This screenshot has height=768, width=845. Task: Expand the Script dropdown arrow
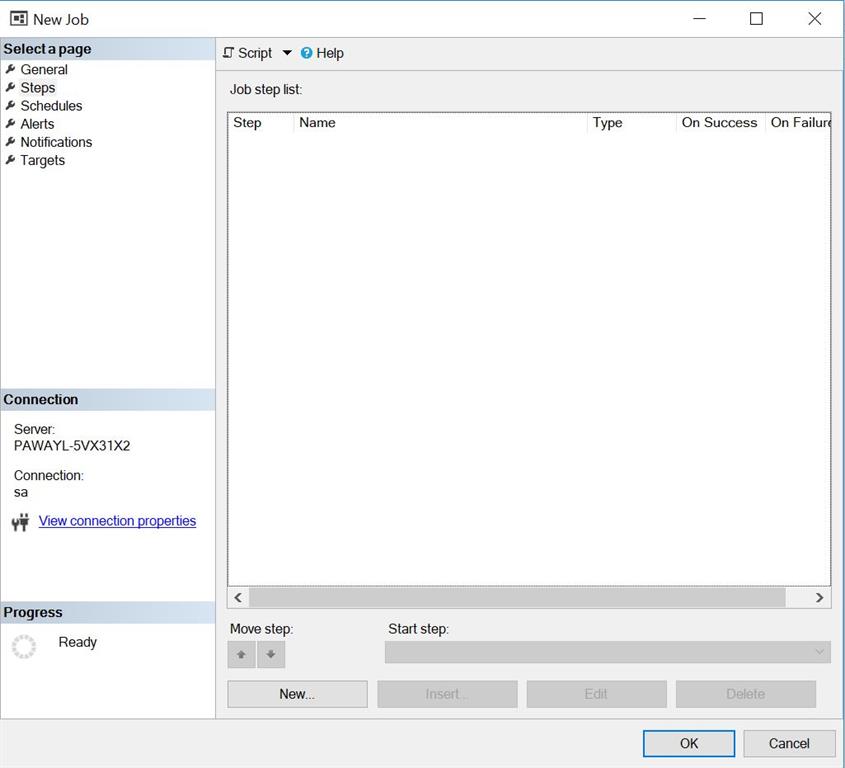[287, 53]
